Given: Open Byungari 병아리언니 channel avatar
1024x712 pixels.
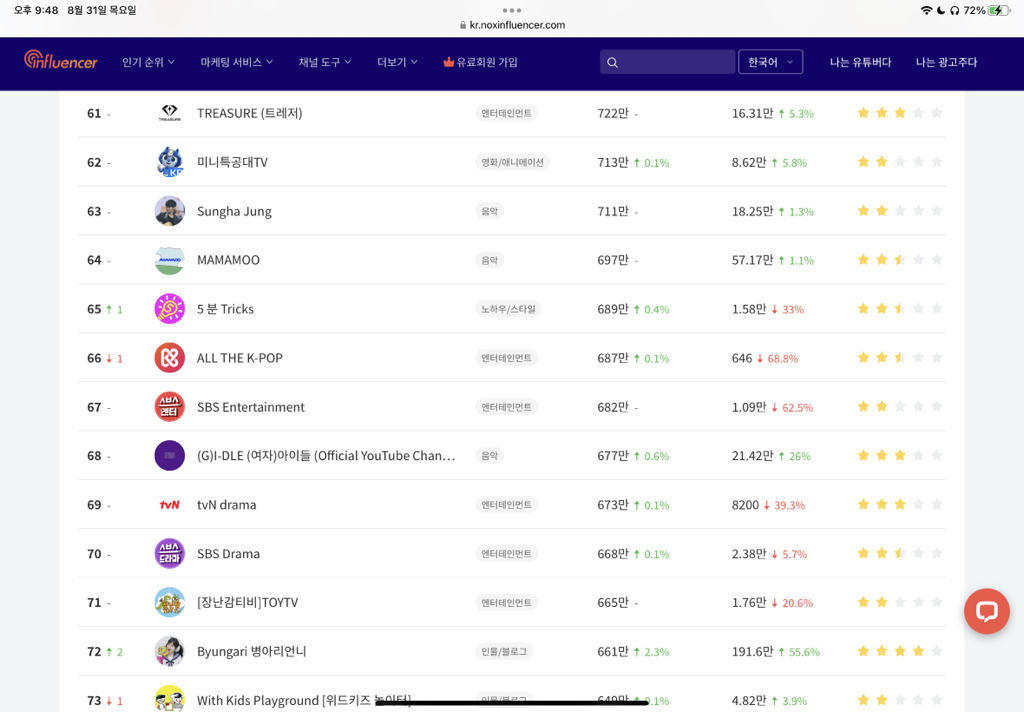Looking at the screenshot, I should (169, 651).
